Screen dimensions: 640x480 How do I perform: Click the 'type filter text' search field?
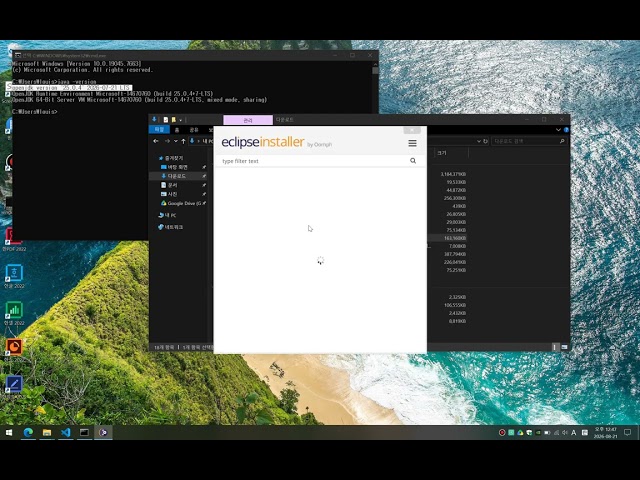pos(314,161)
